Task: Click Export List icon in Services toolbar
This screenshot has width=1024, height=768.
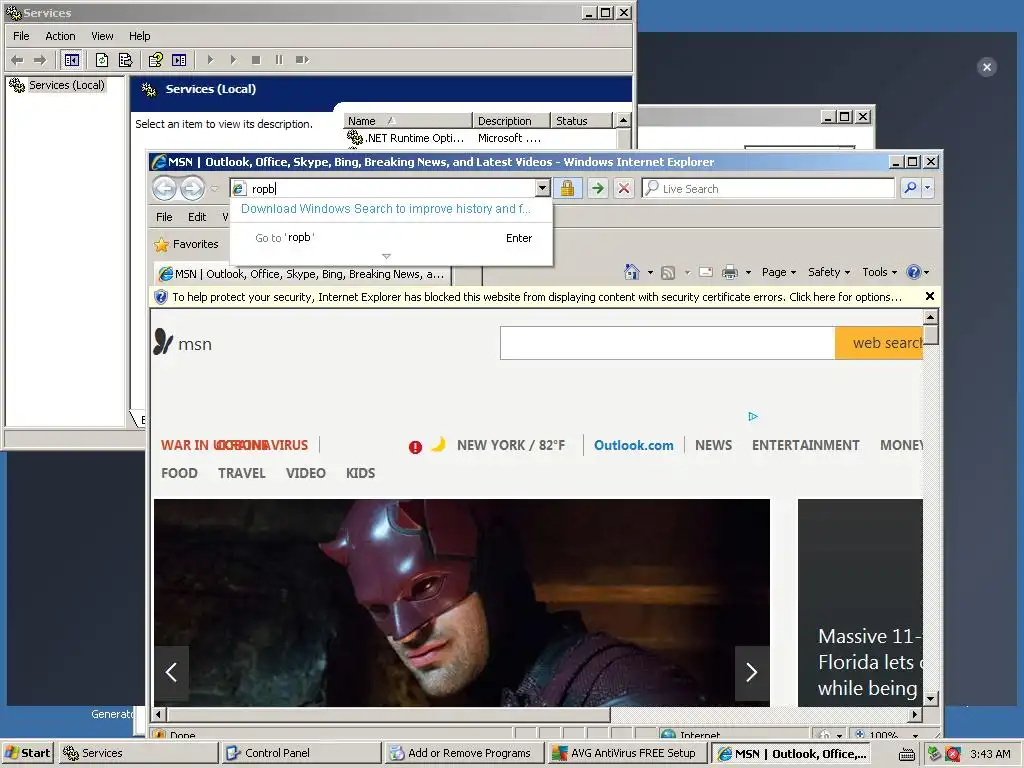Action: click(x=125, y=60)
